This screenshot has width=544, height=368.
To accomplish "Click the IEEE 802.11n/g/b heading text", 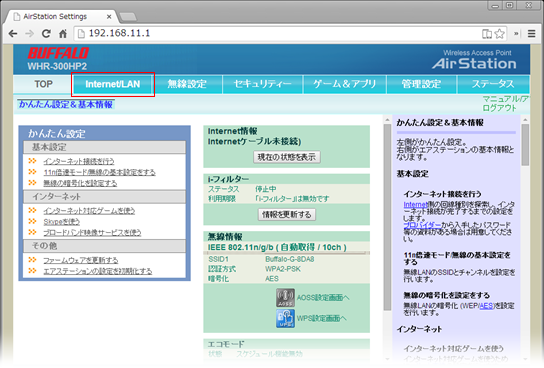I will pyautogui.click(x=277, y=247).
